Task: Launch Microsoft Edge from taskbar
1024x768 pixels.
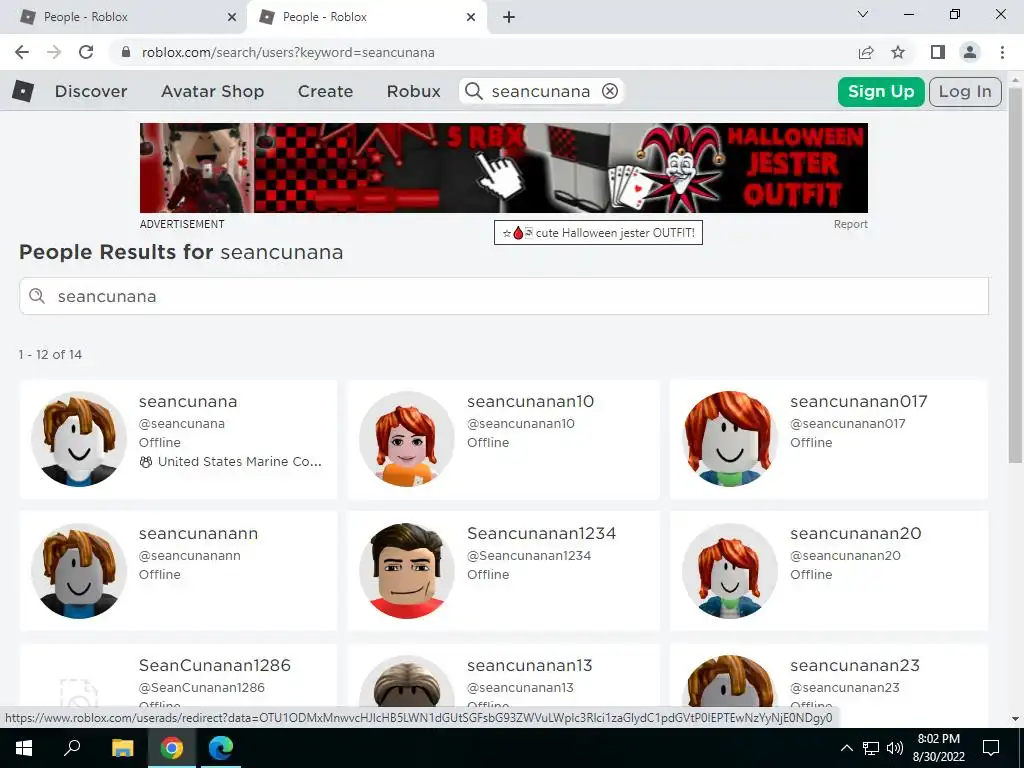Action: (x=221, y=748)
